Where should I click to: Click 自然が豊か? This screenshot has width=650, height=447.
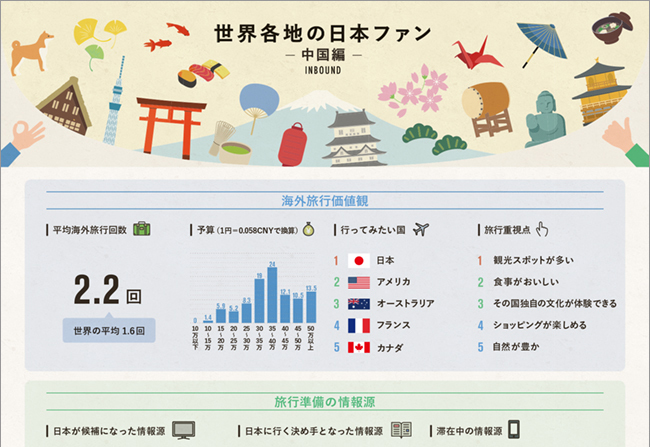click(x=516, y=347)
